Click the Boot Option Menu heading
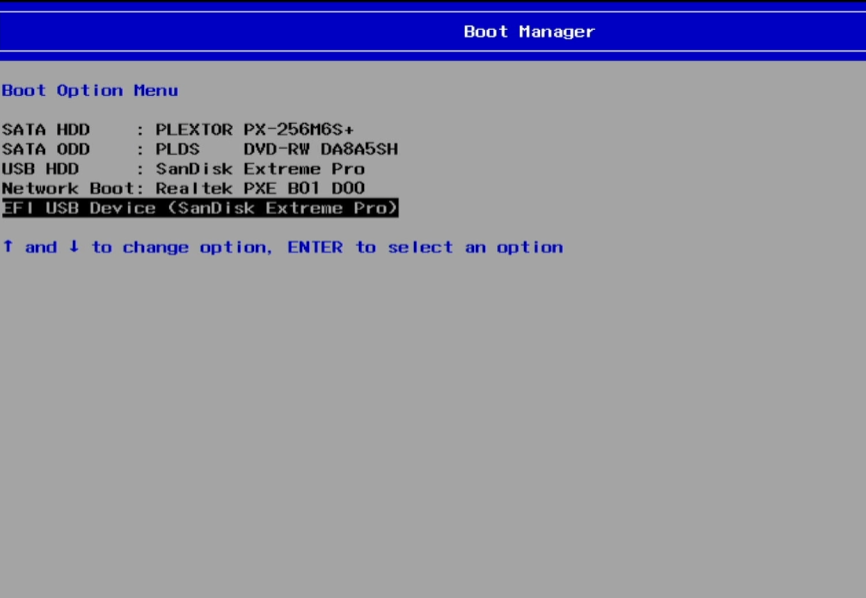866x598 pixels. [90, 91]
